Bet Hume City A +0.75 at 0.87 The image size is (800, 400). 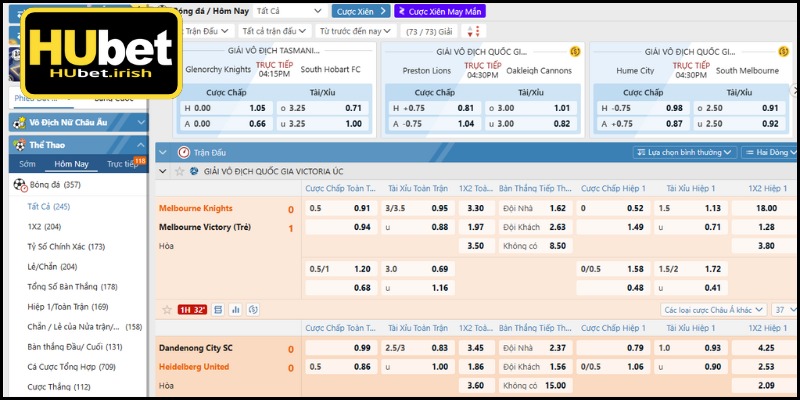[x=643, y=123]
